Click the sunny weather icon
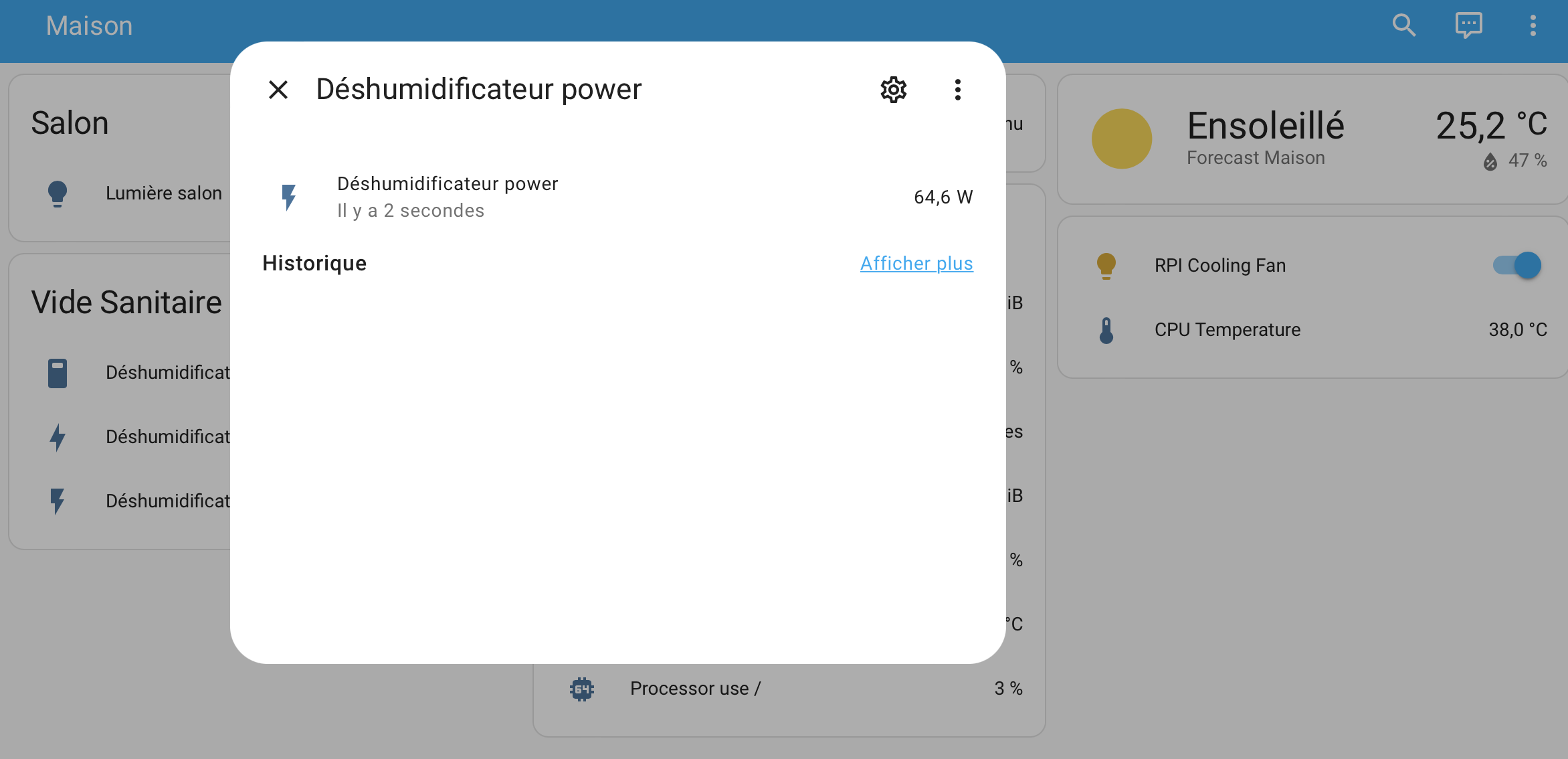 coord(1121,139)
